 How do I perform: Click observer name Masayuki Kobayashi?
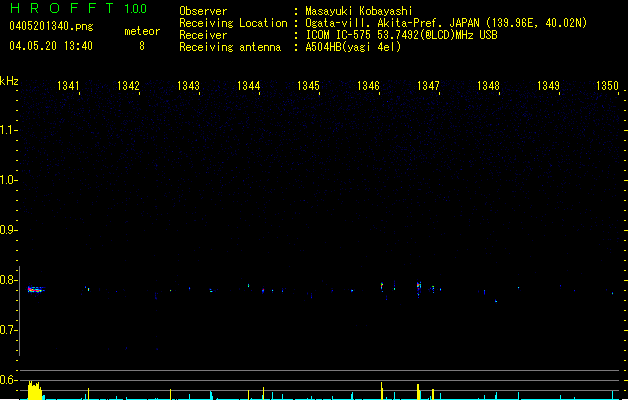[358, 11]
